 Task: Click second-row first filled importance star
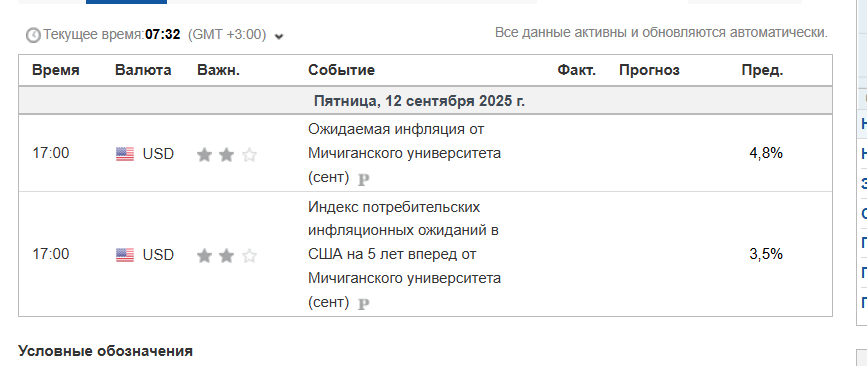tap(205, 255)
